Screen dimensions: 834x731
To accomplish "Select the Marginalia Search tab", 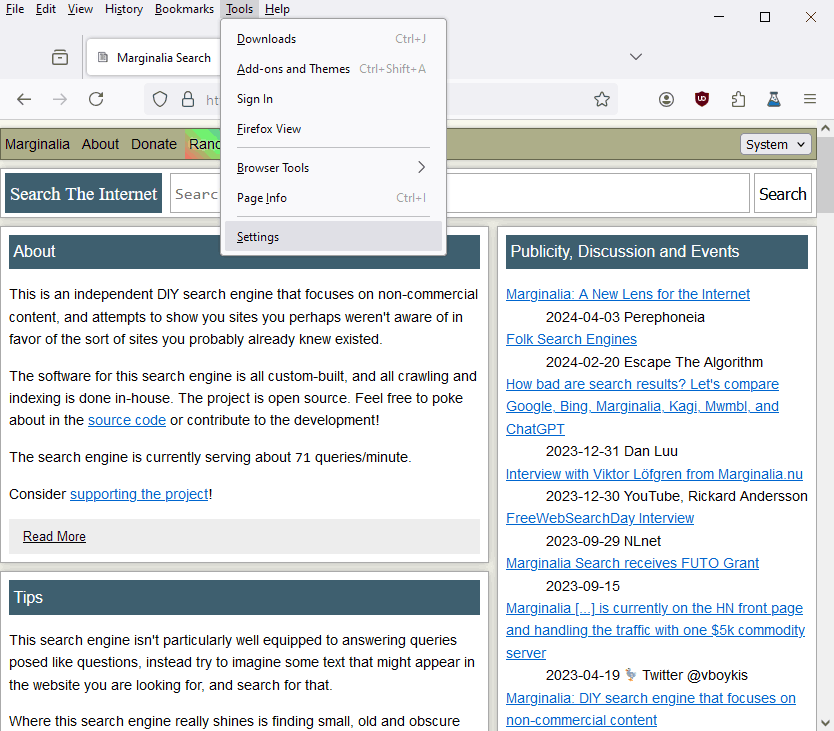I will 154,57.
